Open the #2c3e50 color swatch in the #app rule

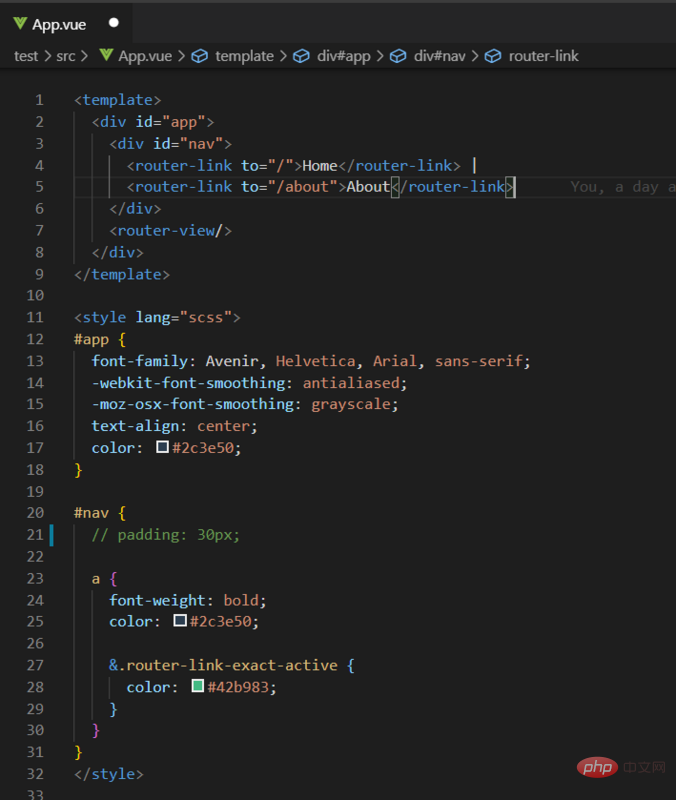pos(162,447)
